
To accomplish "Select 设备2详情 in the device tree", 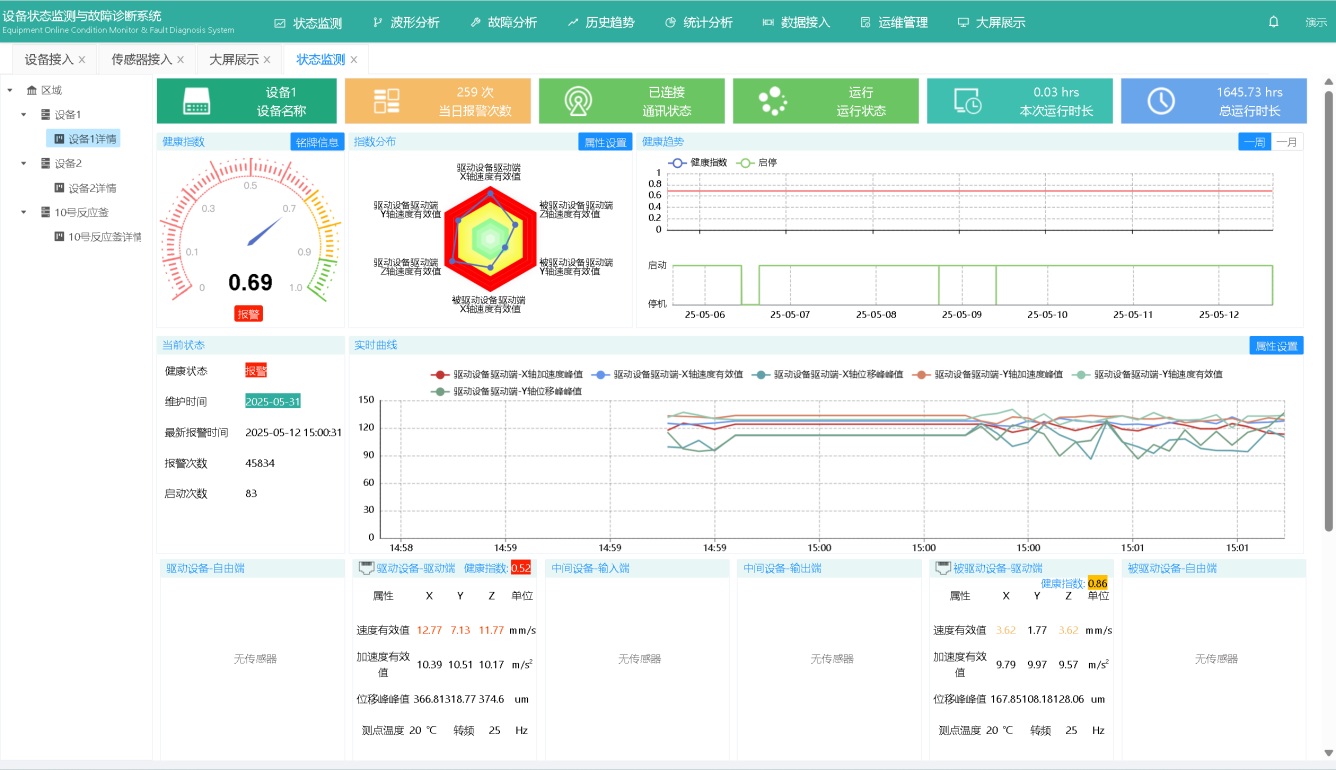I will 93,188.
